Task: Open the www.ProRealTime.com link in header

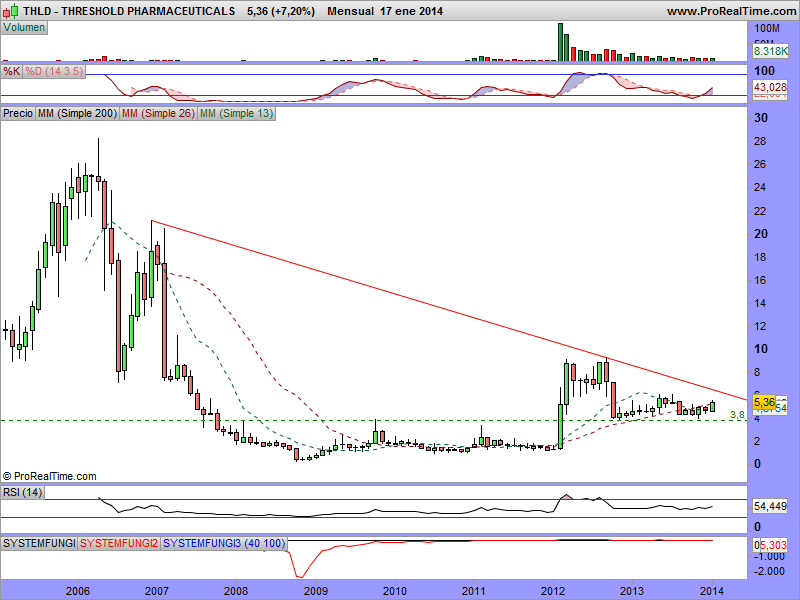Action: point(729,11)
